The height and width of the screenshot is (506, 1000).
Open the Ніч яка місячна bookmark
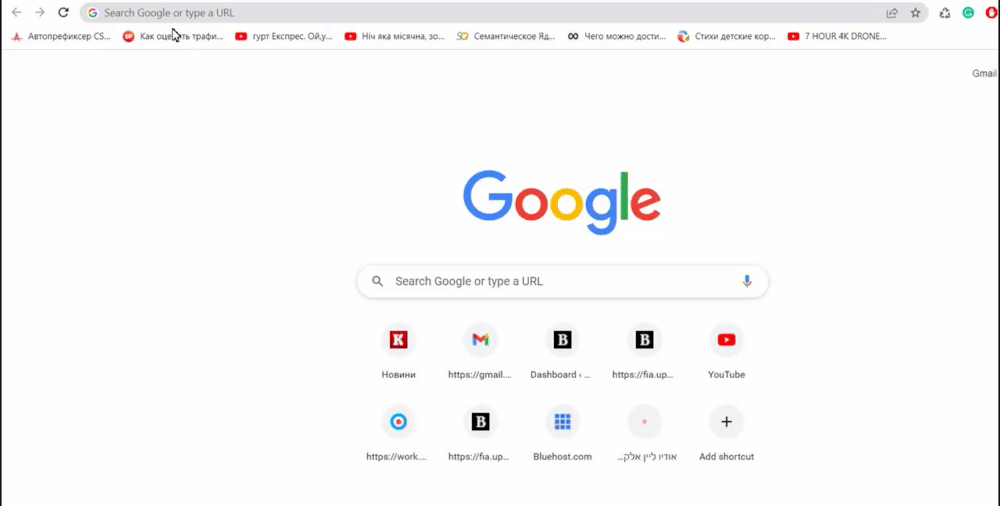[395, 36]
